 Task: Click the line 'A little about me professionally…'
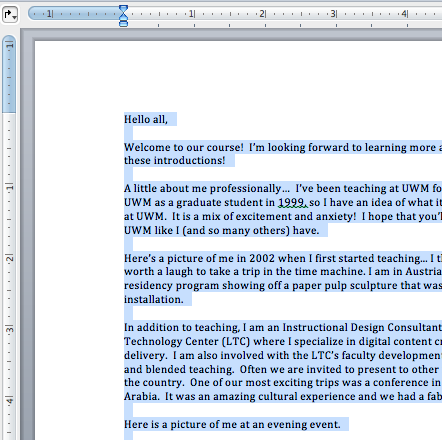point(283,188)
